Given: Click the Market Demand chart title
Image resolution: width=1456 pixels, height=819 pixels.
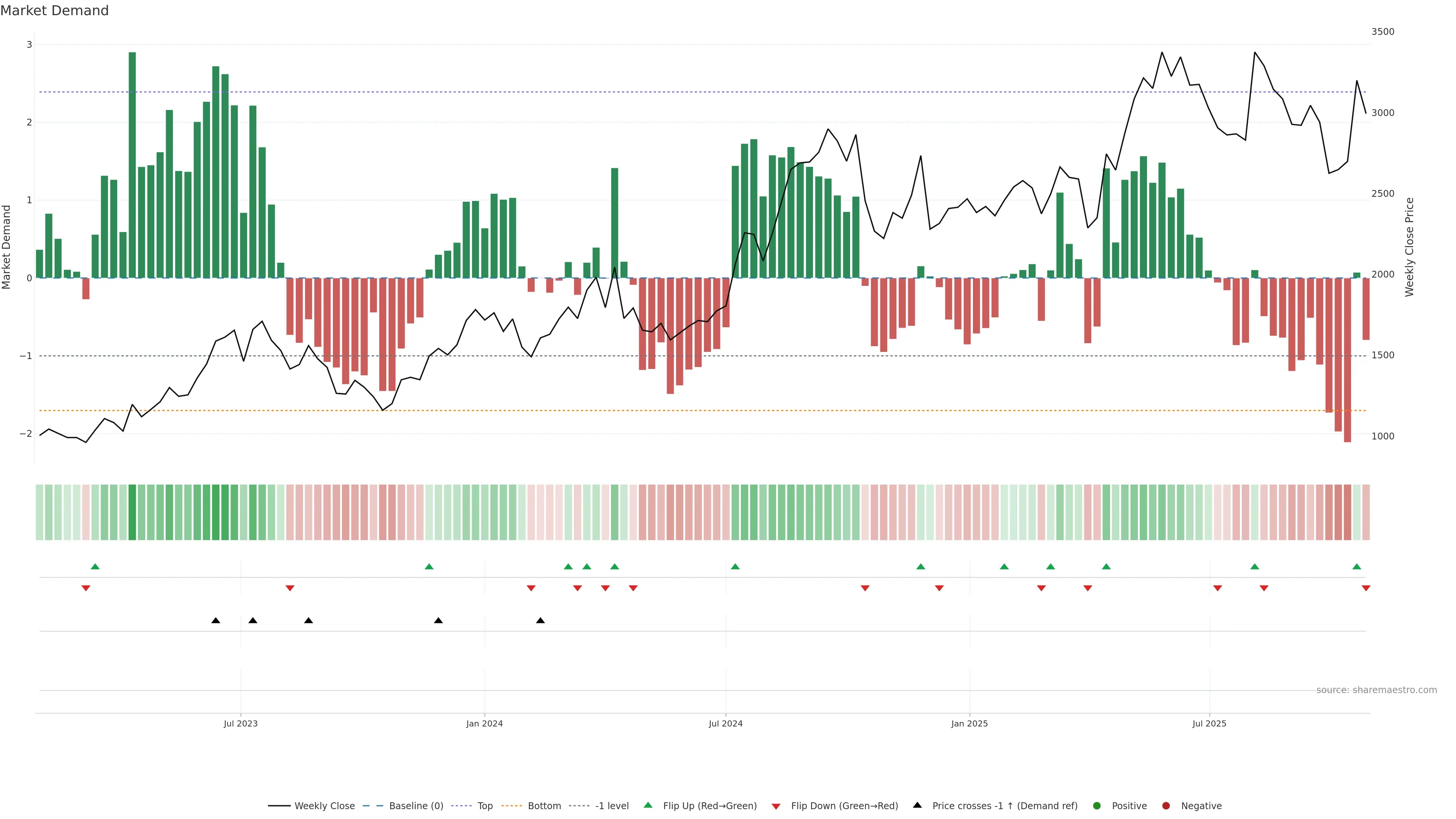Looking at the screenshot, I should point(54,11).
